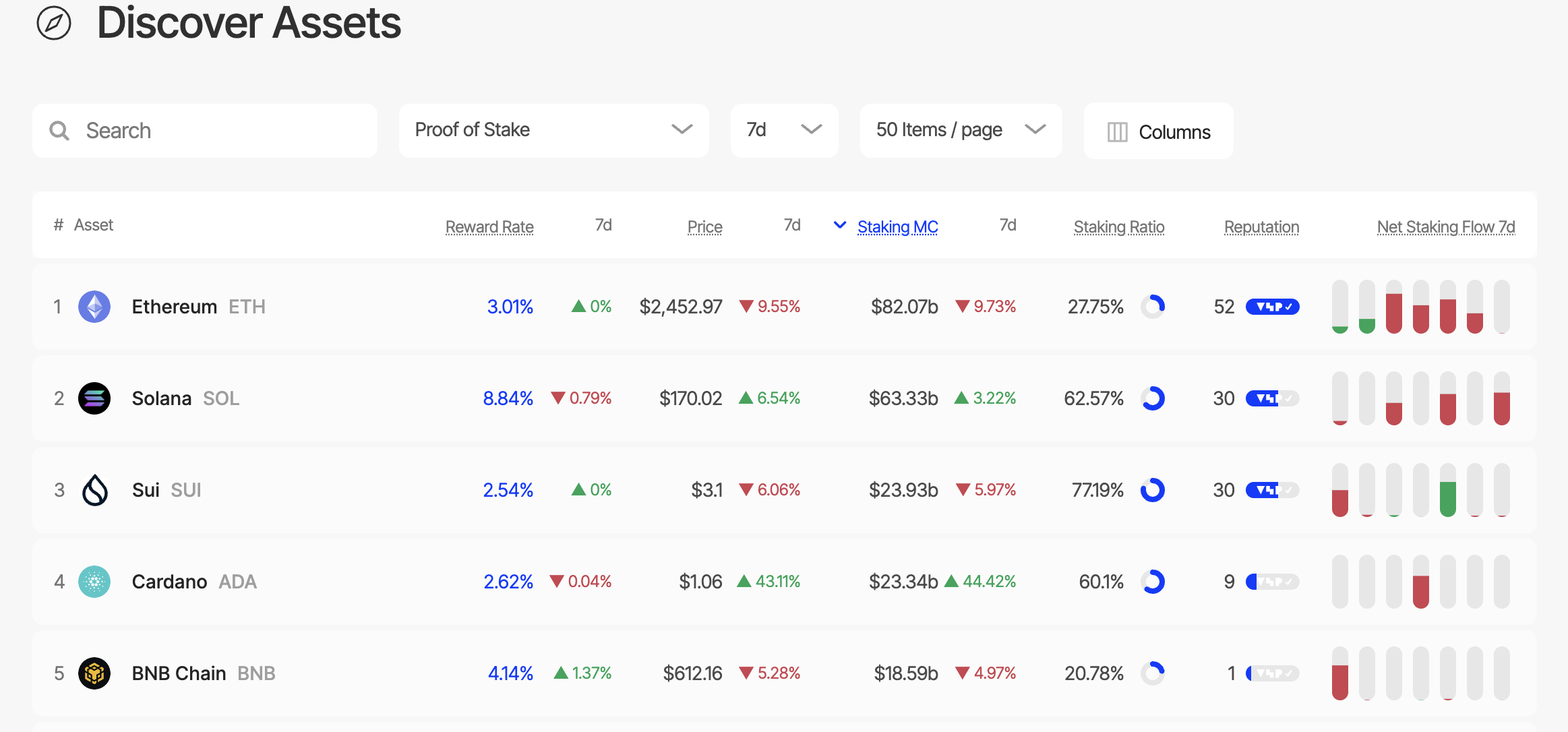The height and width of the screenshot is (732, 1568).
Task: Click the Cardano logo icon
Action: coord(94,582)
